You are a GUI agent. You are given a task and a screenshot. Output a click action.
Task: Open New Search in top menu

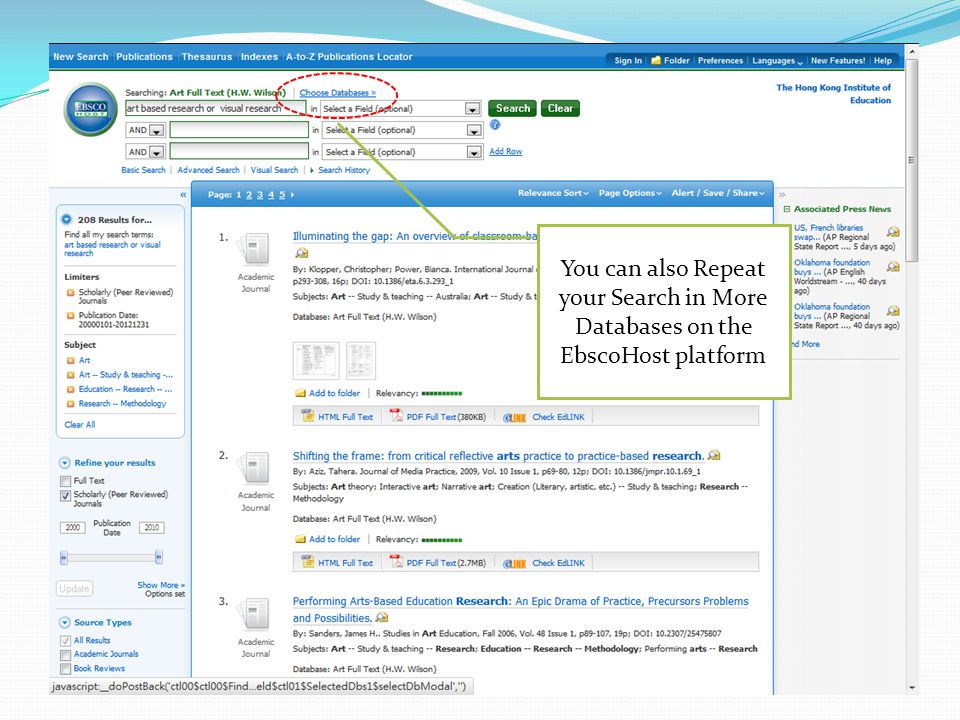(80, 56)
